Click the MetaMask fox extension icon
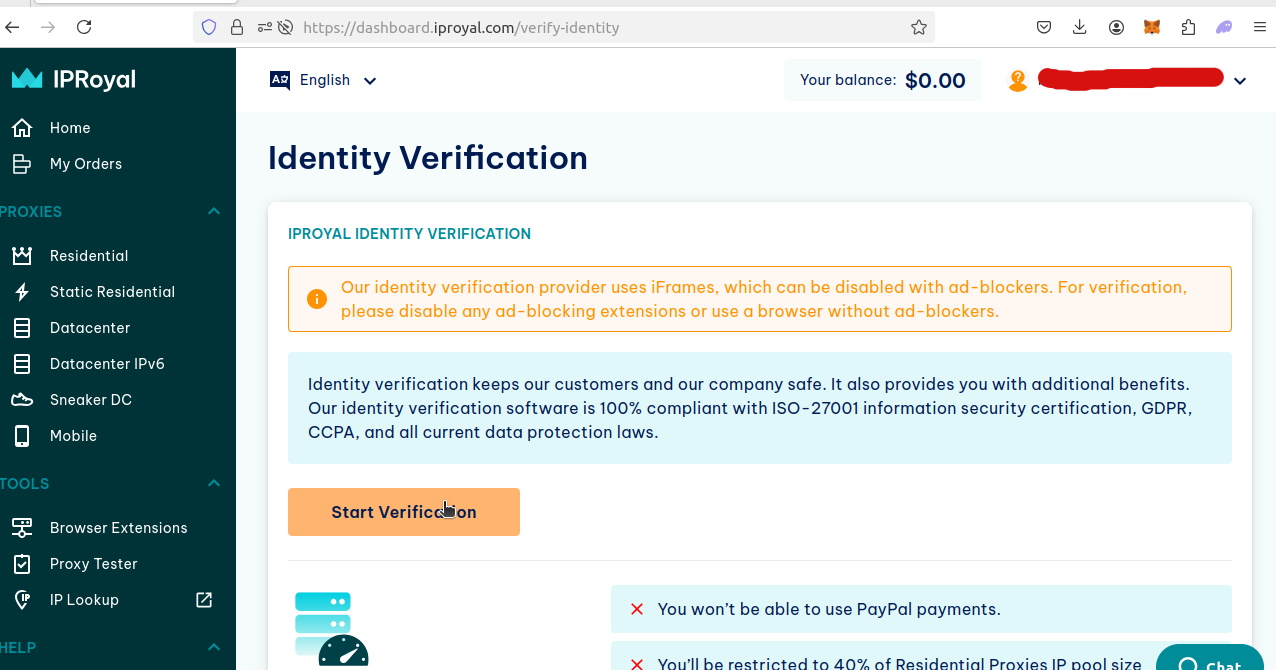Viewport: 1276px width, 670px height. [x=1152, y=28]
